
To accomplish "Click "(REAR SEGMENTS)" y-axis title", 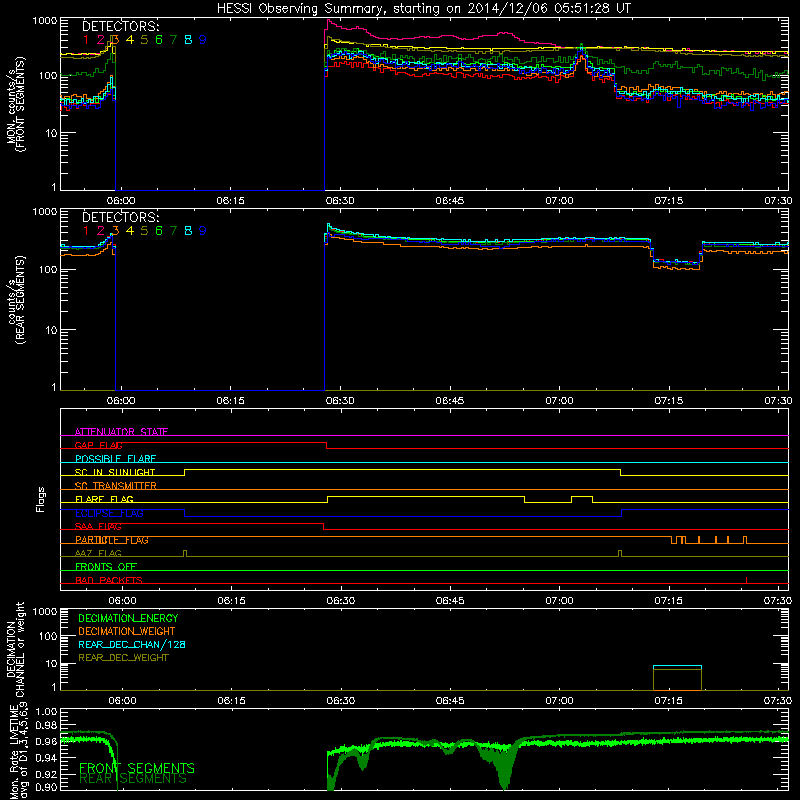I will [21, 300].
